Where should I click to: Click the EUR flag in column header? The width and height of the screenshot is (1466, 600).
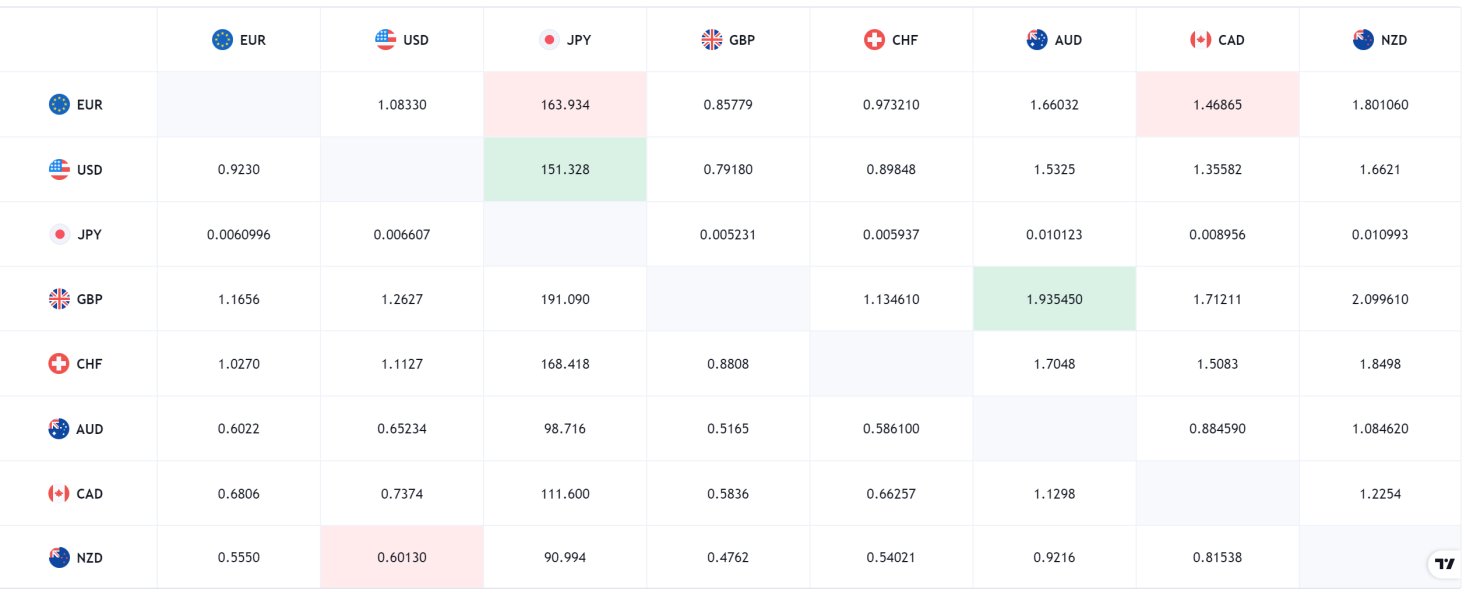222,40
